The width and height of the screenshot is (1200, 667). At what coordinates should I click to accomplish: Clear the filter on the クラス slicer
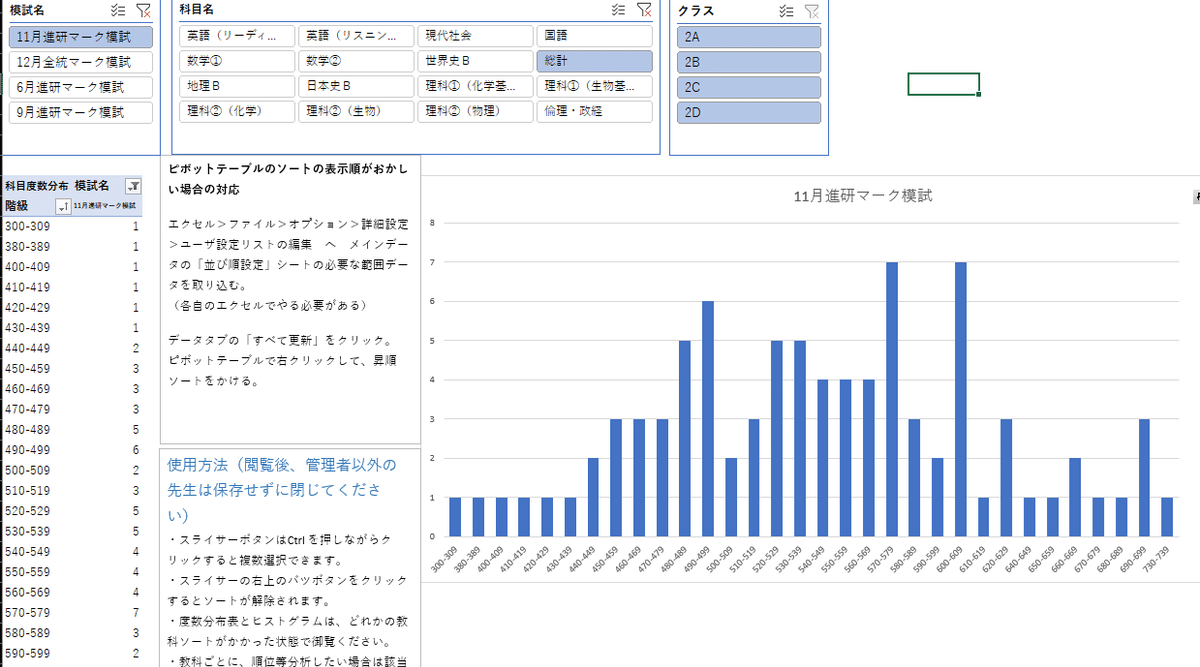click(x=811, y=9)
